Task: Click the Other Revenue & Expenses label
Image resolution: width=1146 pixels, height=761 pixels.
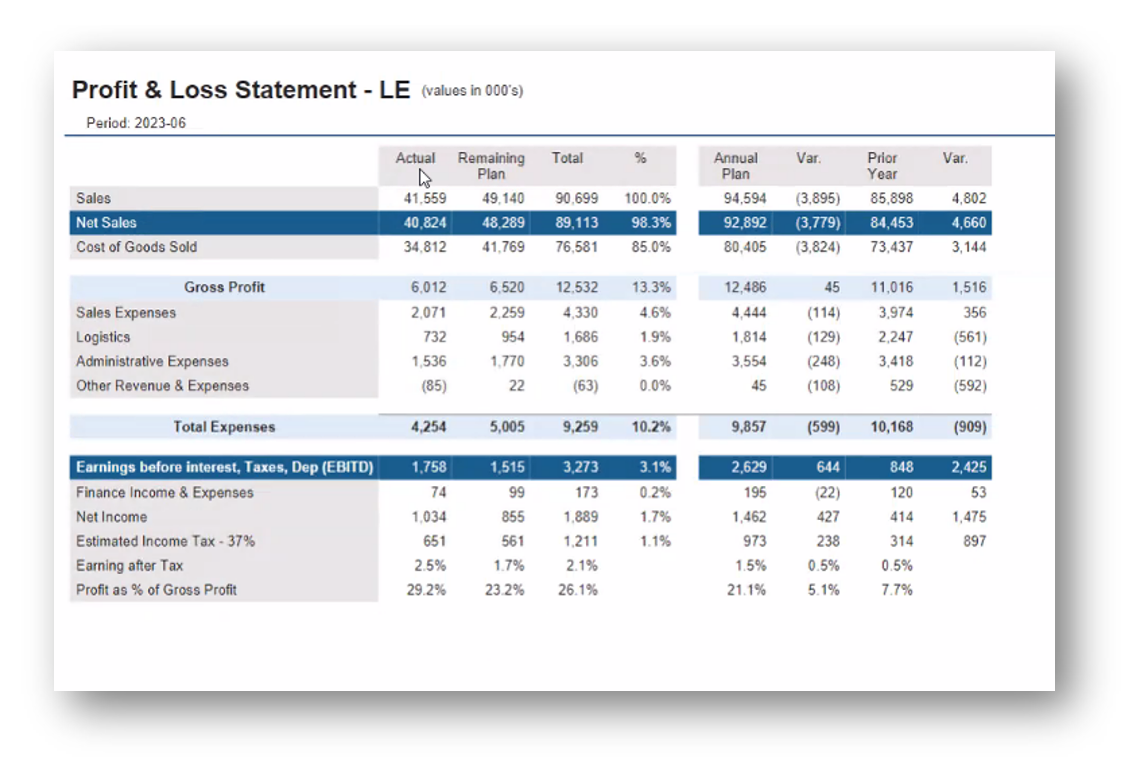Action: pyautogui.click(x=162, y=385)
